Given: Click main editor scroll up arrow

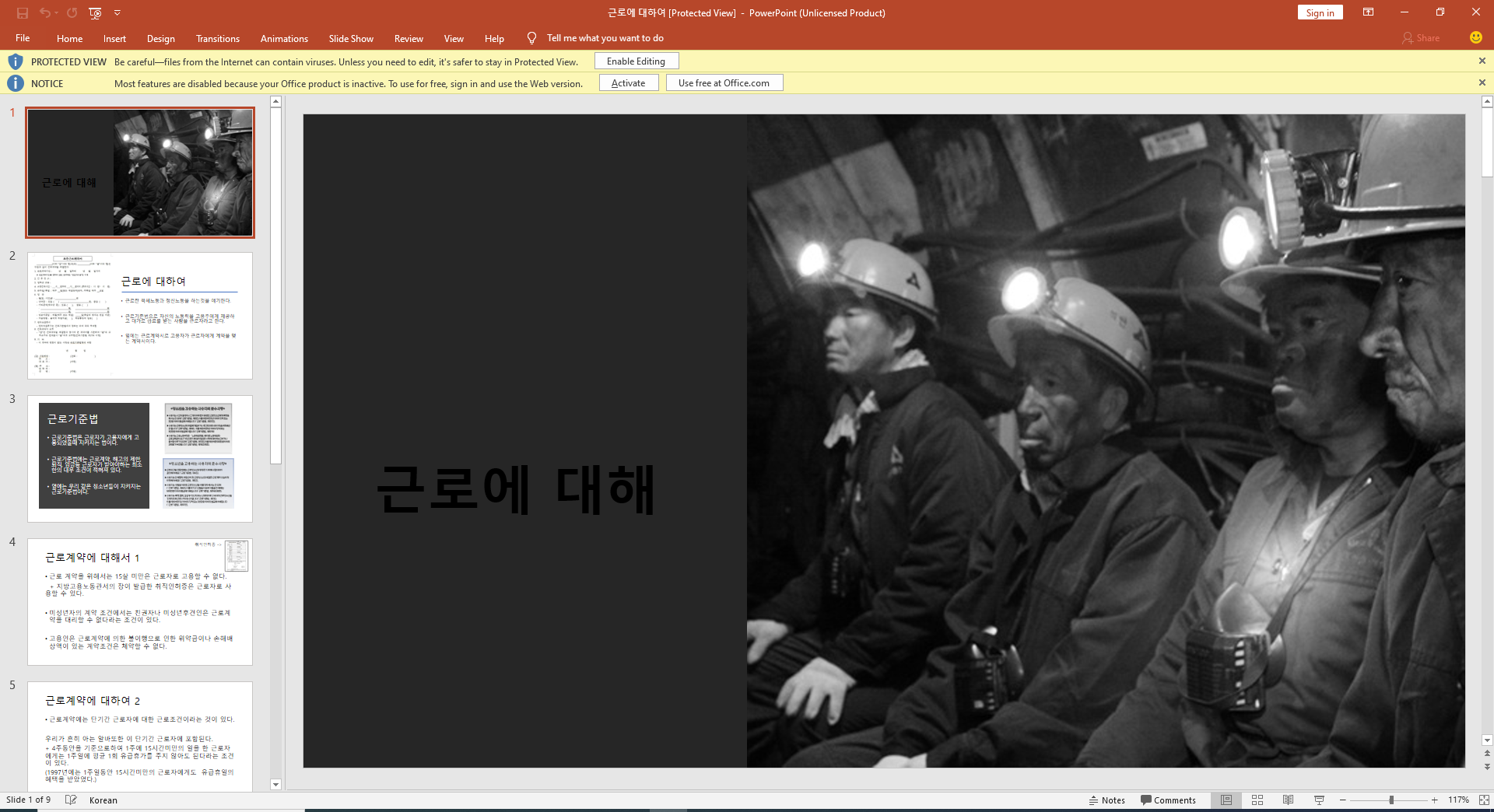Looking at the screenshot, I should click(x=1487, y=102).
